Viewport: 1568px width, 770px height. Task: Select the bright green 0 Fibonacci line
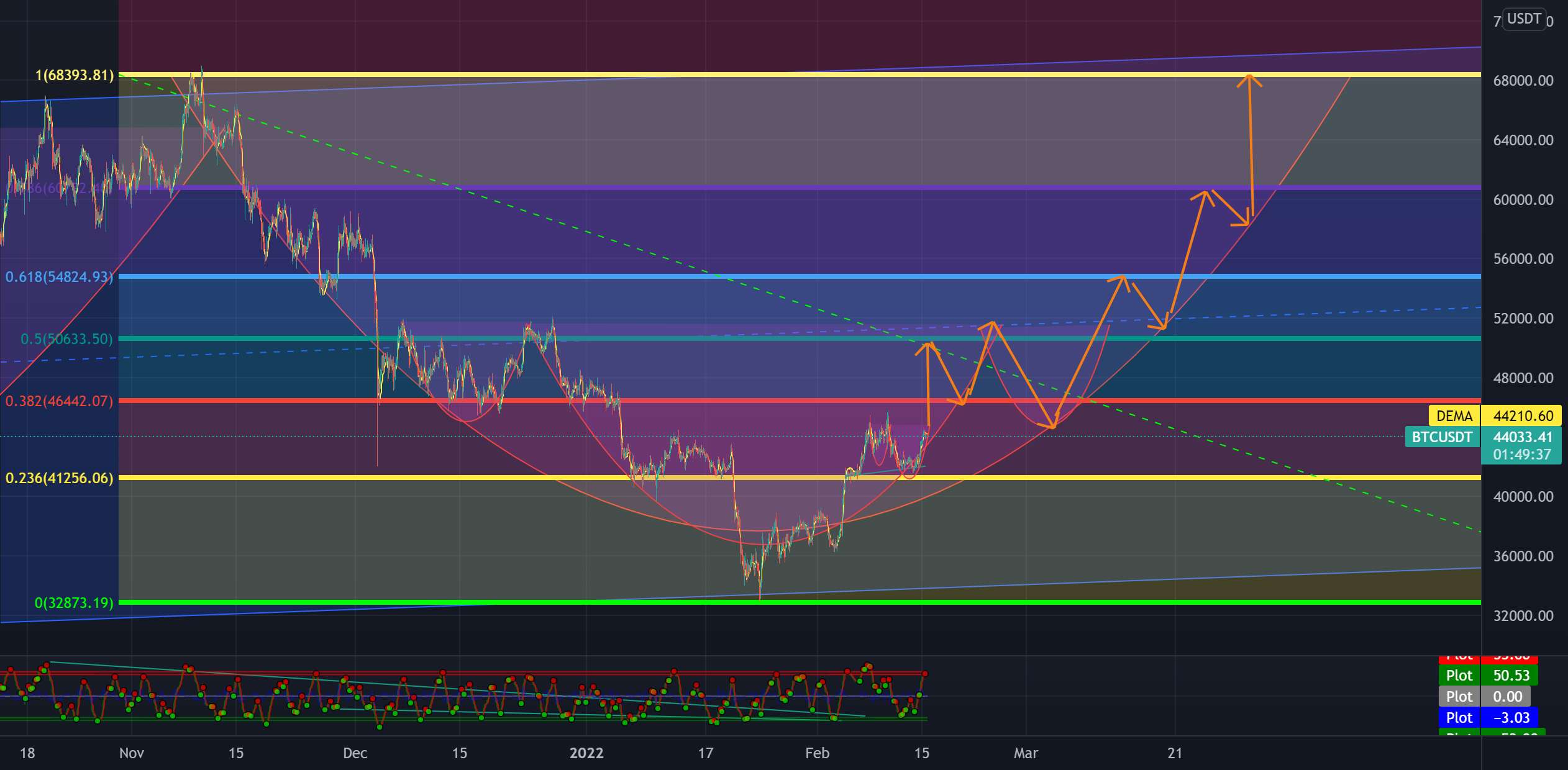[x=800, y=602]
